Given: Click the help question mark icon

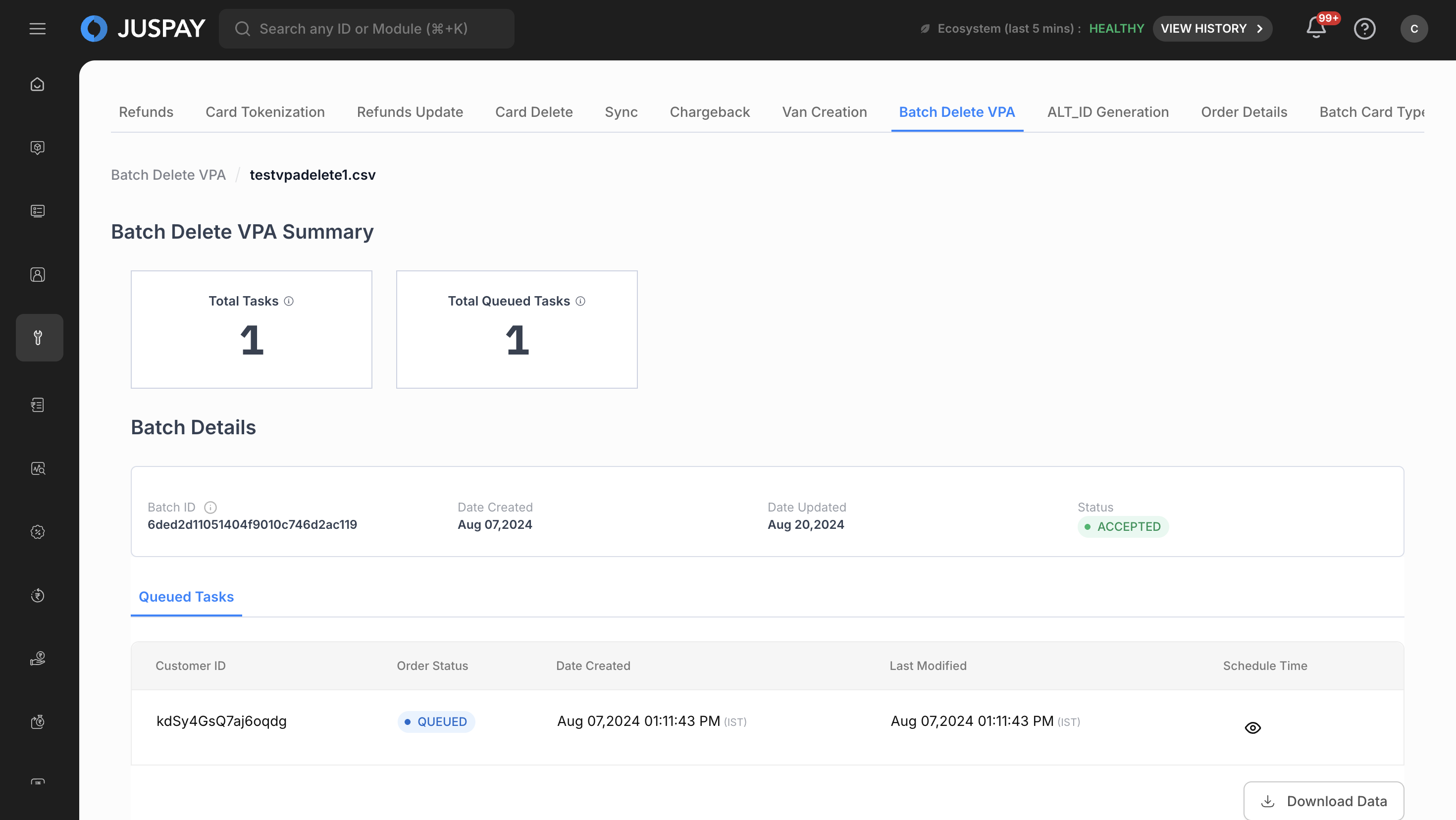Looking at the screenshot, I should 1364,29.
